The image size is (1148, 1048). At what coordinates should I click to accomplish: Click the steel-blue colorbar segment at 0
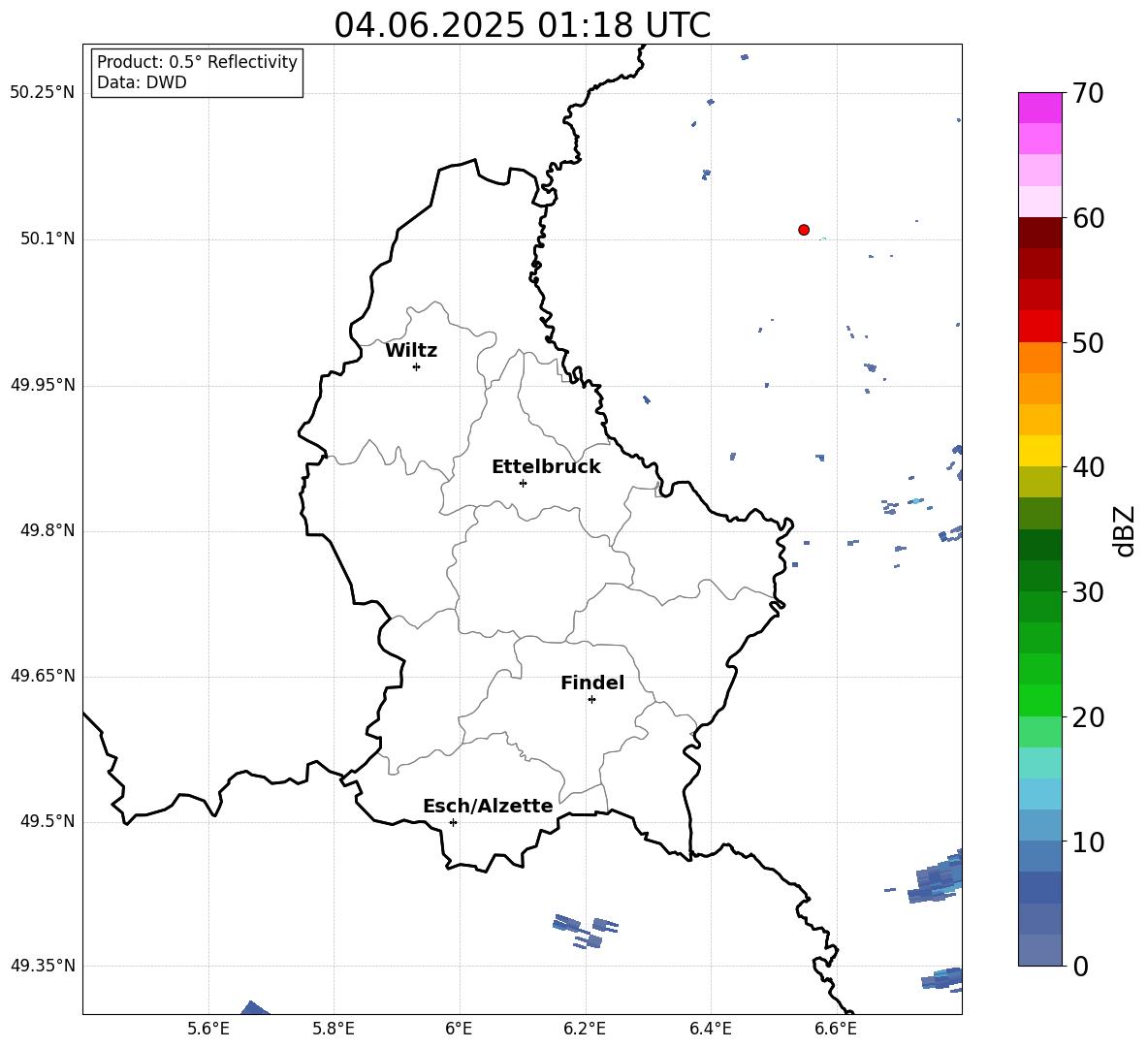(x=1040, y=950)
